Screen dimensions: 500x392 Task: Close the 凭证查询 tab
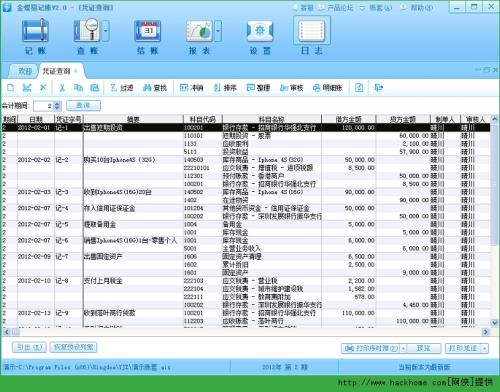click(76, 71)
